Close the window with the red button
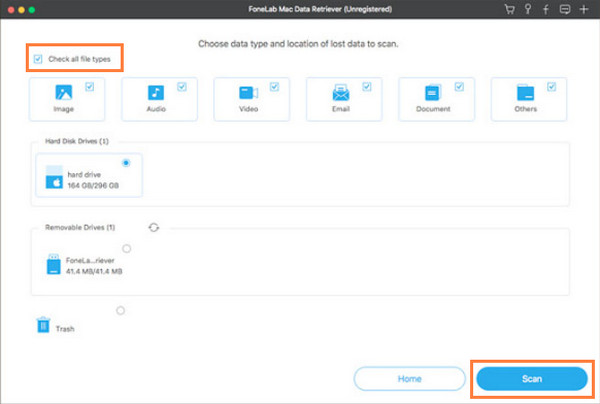Image resolution: width=600 pixels, height=404 pixels. (x=11, y=10)
